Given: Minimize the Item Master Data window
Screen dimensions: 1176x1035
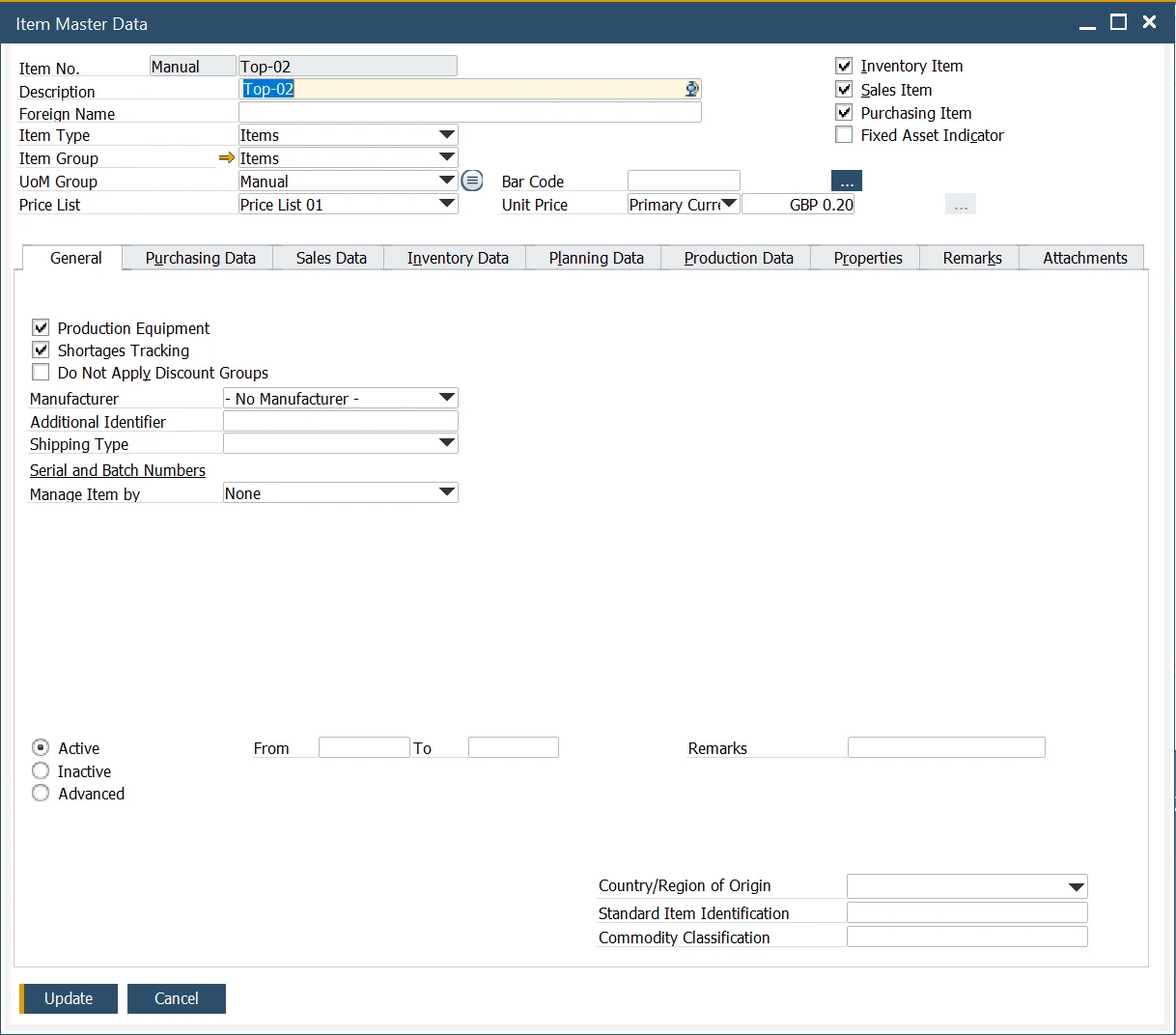Looking at the screenshot, I should pos(1087,23).
